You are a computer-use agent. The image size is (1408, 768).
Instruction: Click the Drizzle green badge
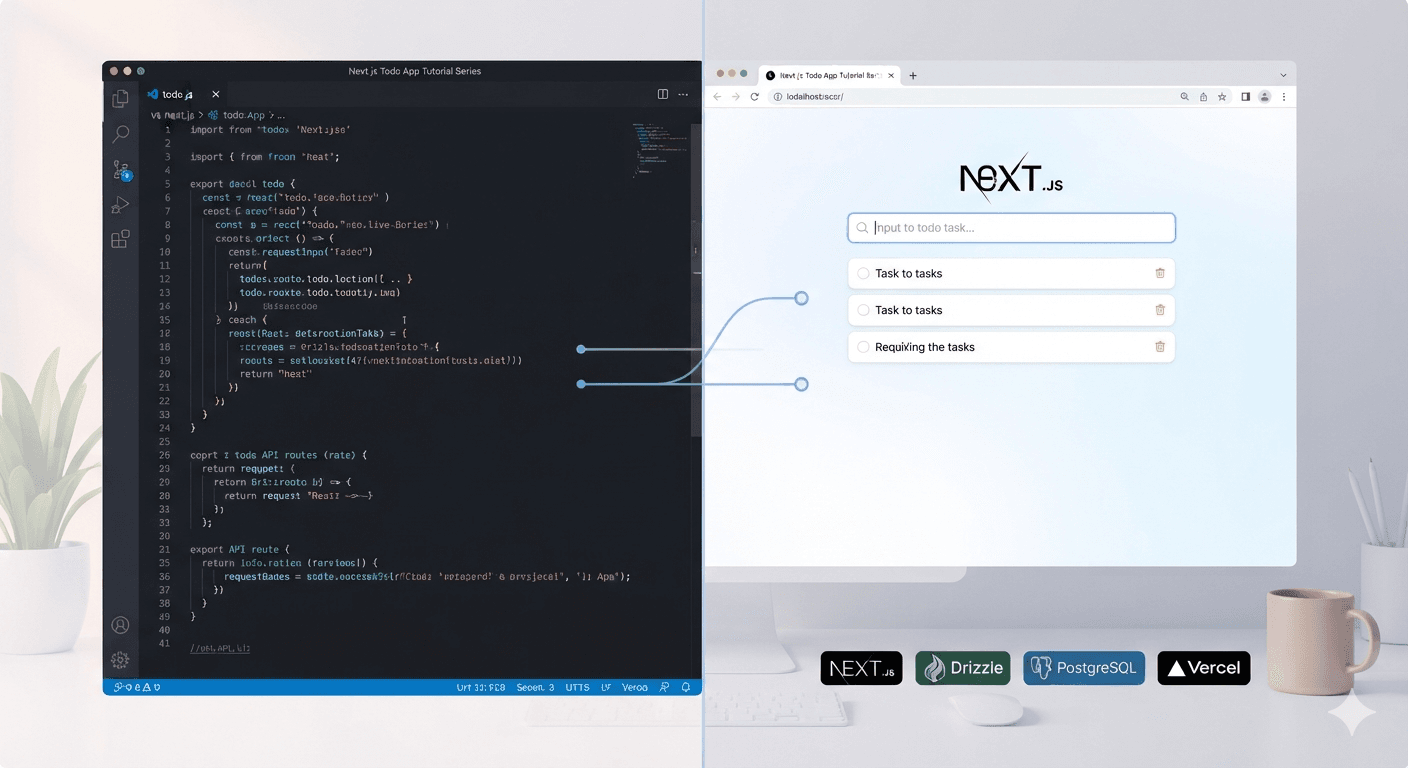963,668
